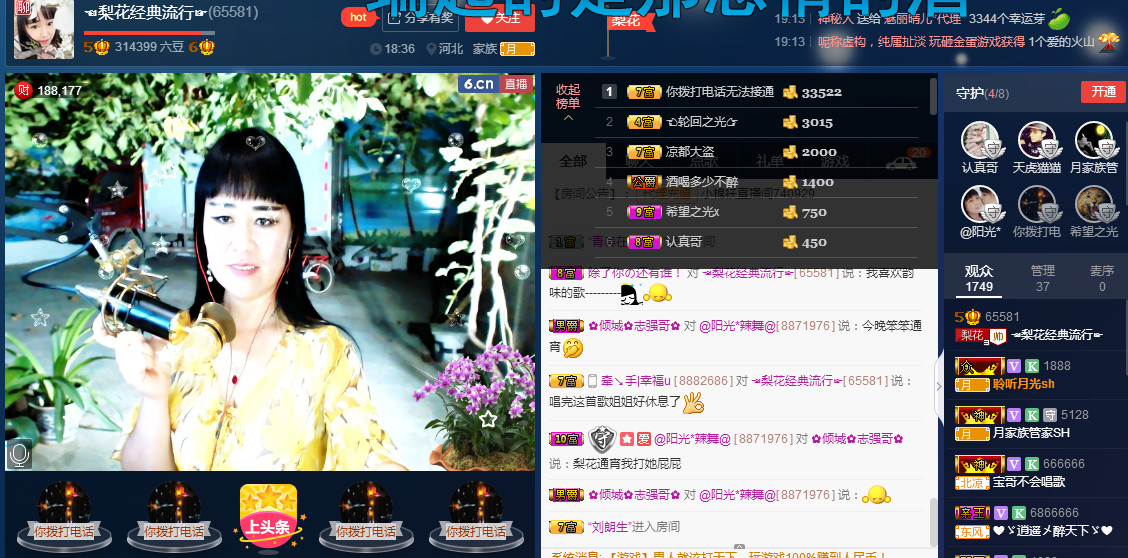
Task: Click the OK hand emoji in chat
Action: coord(693,403)
